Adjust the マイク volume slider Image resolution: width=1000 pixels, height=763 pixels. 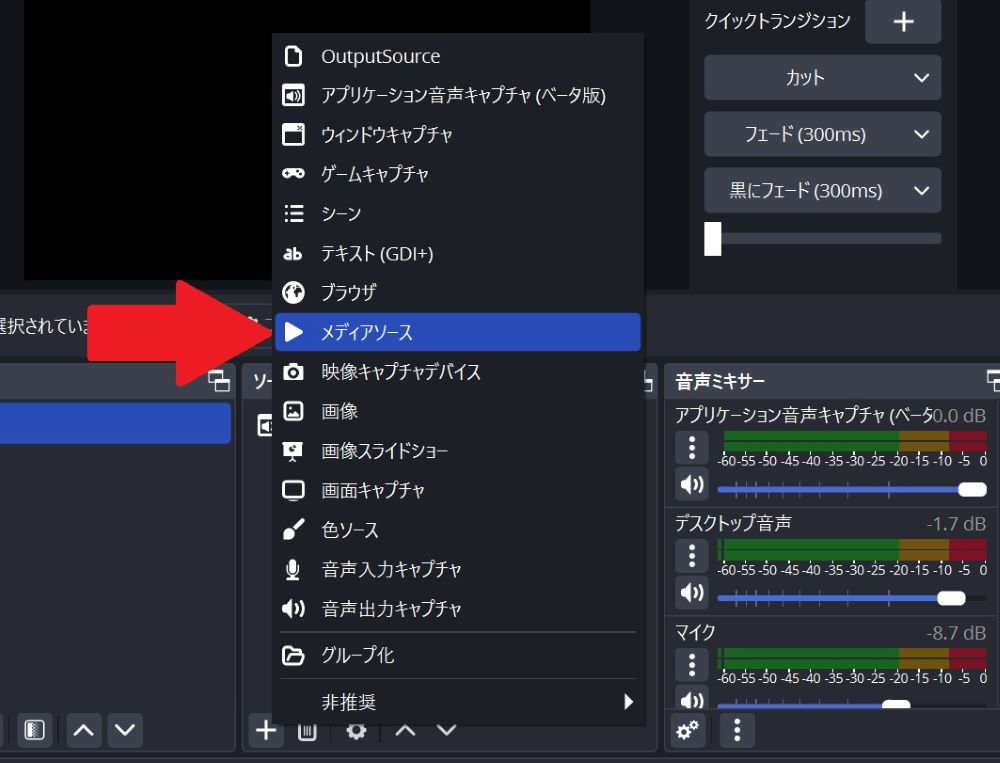[852, 705]
